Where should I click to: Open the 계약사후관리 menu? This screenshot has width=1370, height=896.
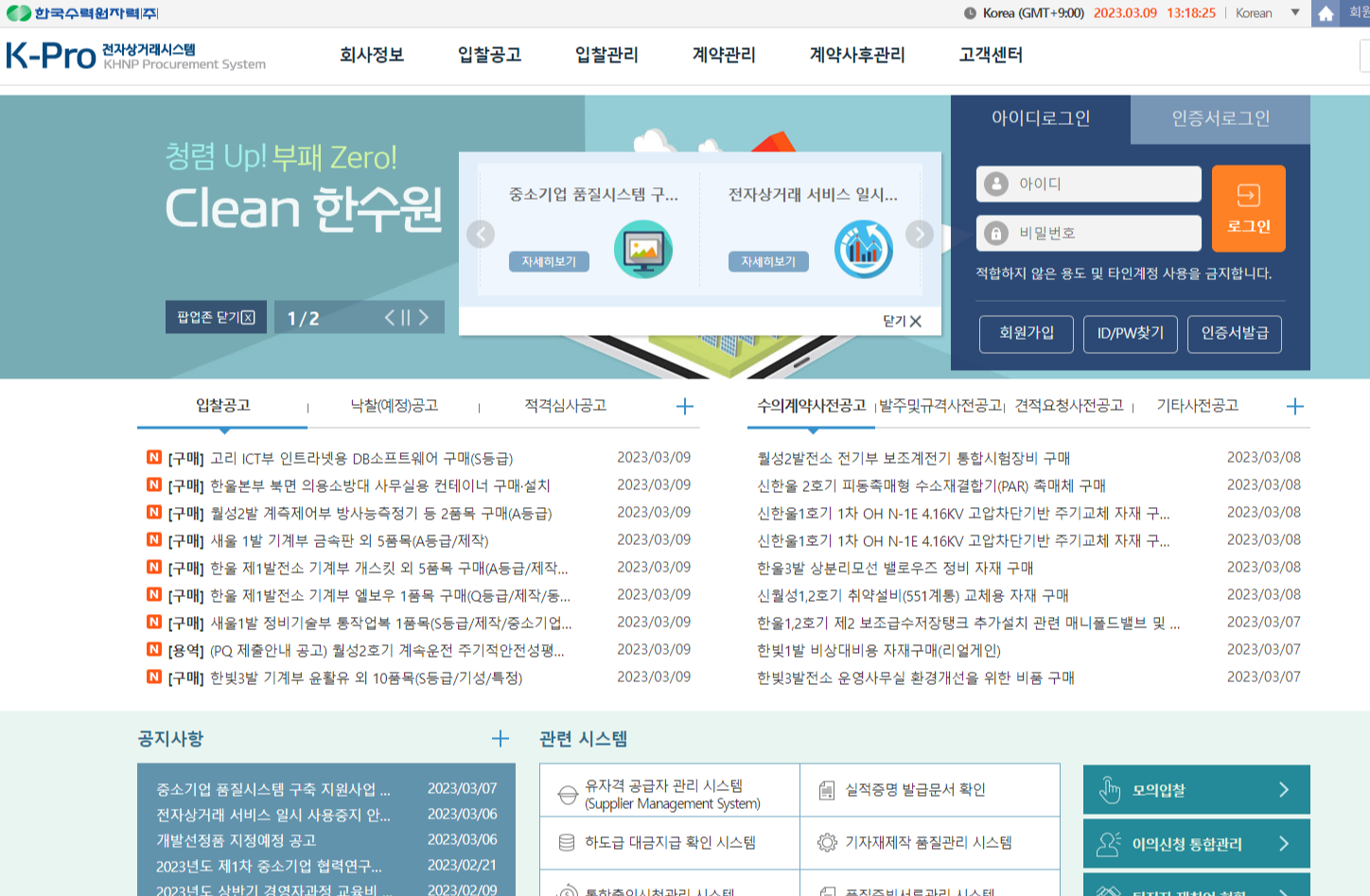(x=857, y=55)
